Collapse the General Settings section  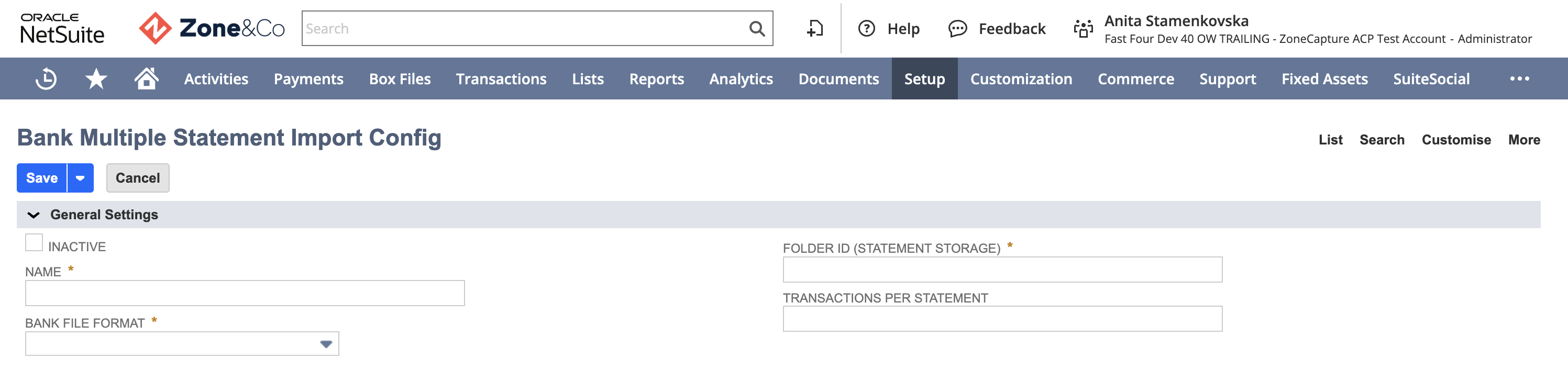34,215
